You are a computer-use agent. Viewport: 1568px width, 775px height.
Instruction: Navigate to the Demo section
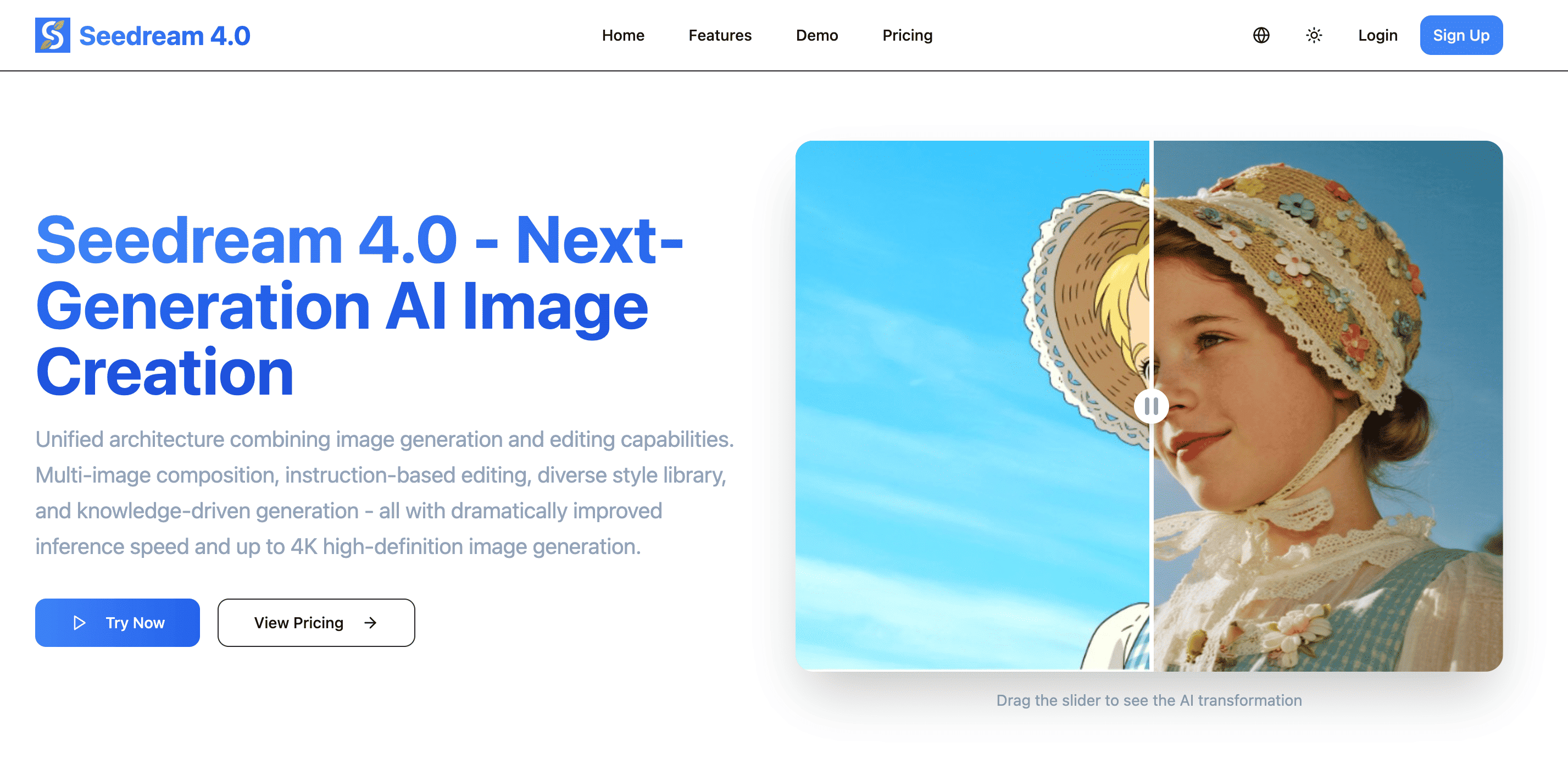tap(816, 35)
